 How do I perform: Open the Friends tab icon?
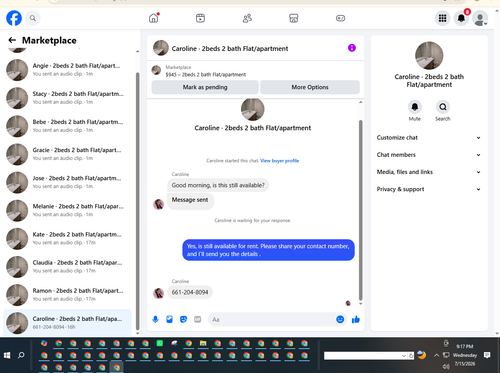247,18
